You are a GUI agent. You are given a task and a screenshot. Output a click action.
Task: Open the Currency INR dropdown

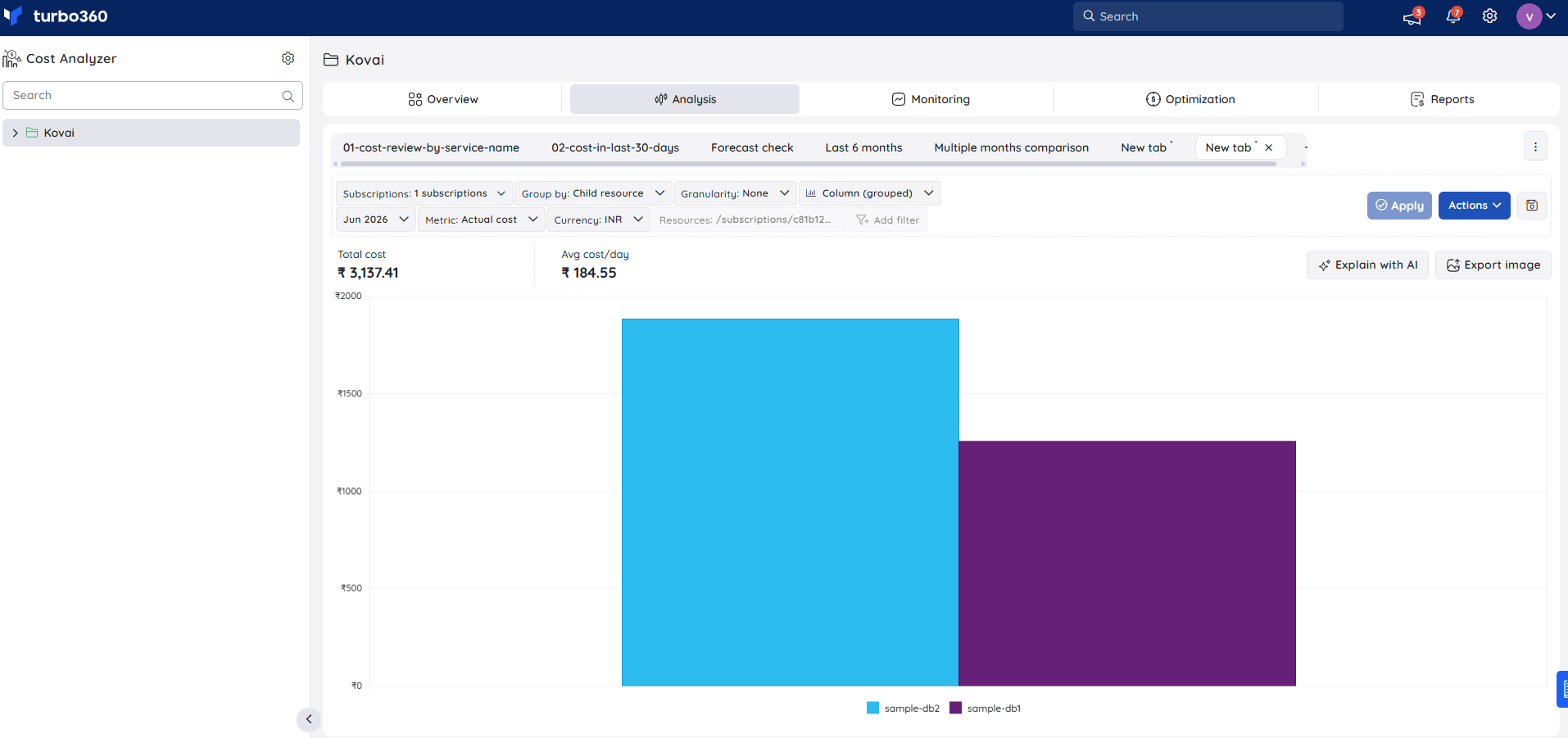click(x=598, y=220)
